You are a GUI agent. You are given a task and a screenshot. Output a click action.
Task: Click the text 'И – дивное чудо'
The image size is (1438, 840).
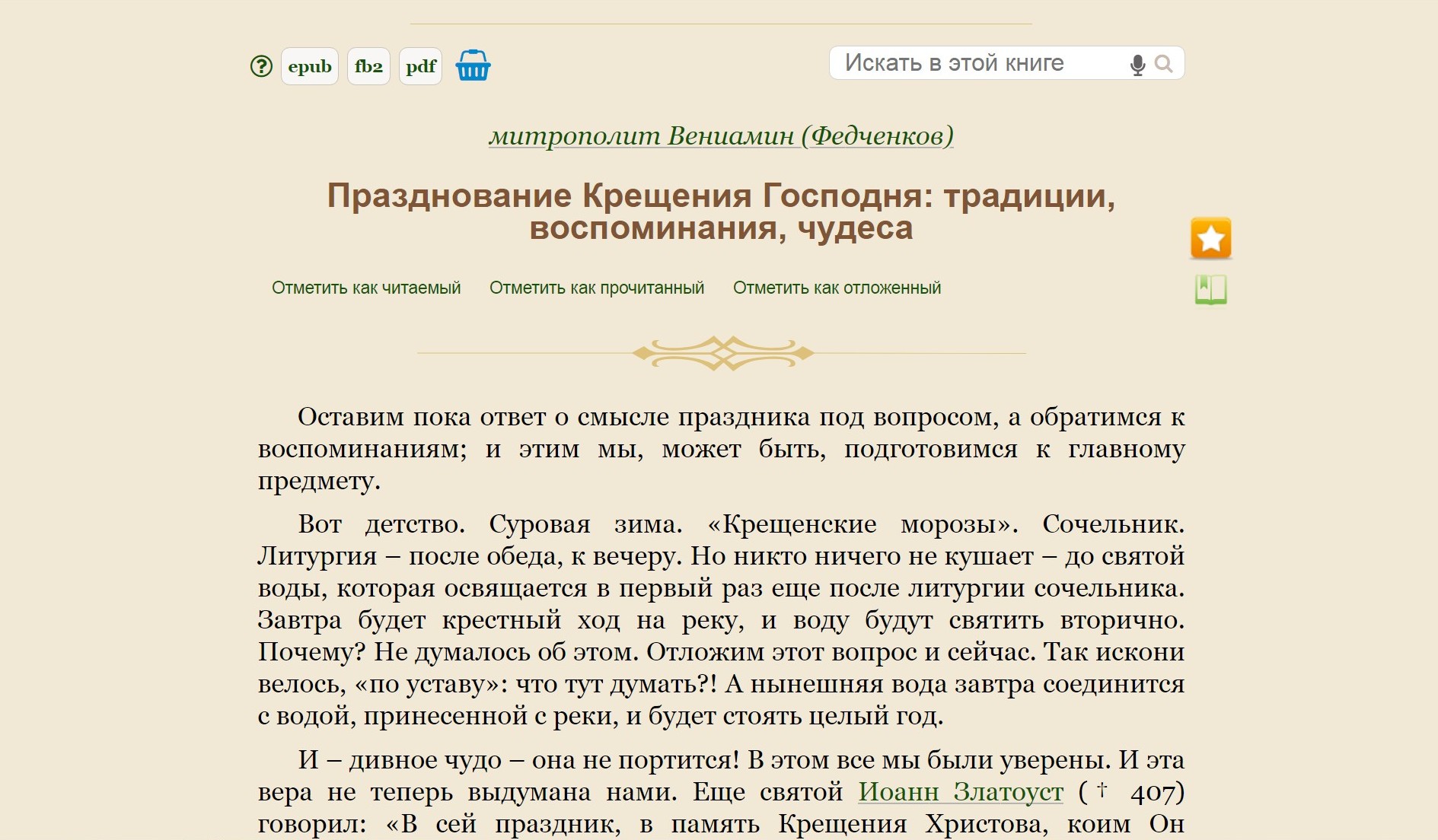400,760
